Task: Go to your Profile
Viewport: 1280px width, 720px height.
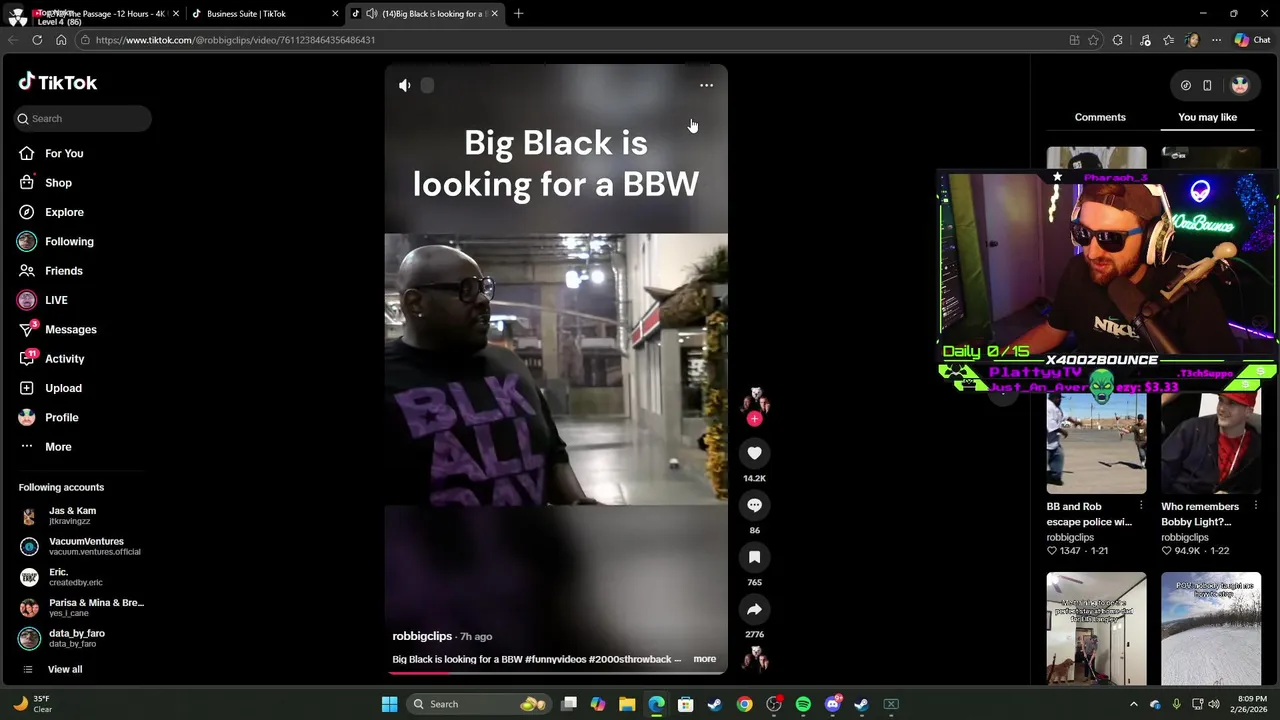Action: [x=61, y=417]
